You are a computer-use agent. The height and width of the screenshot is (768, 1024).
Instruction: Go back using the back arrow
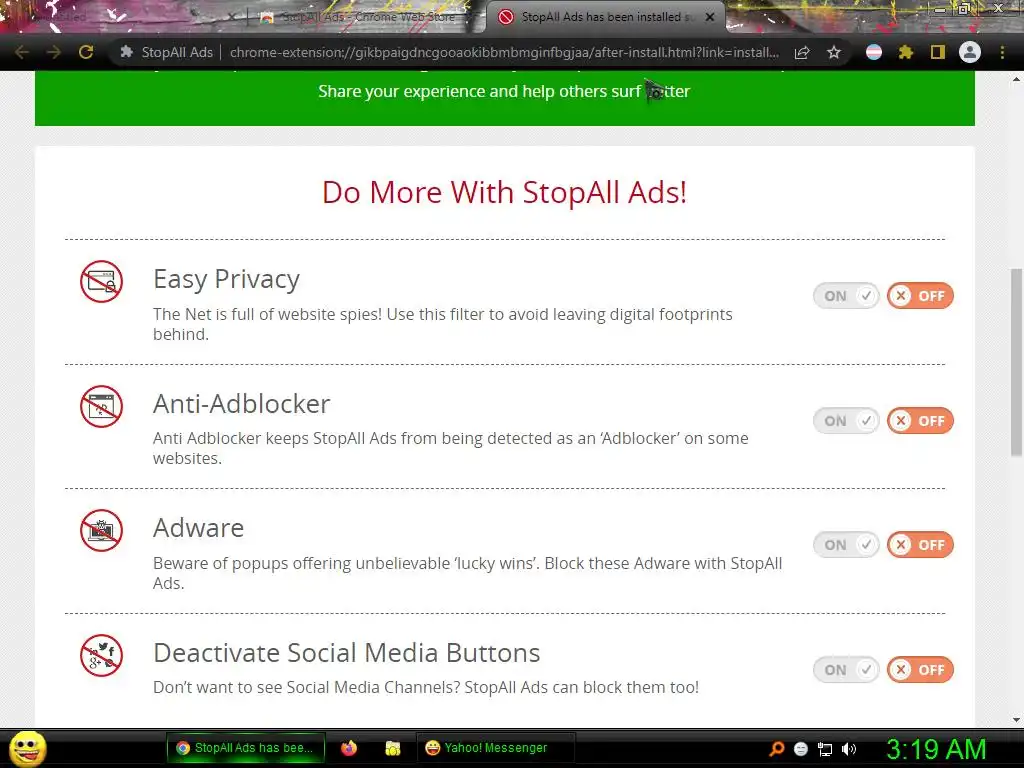(x=22, y=52)
